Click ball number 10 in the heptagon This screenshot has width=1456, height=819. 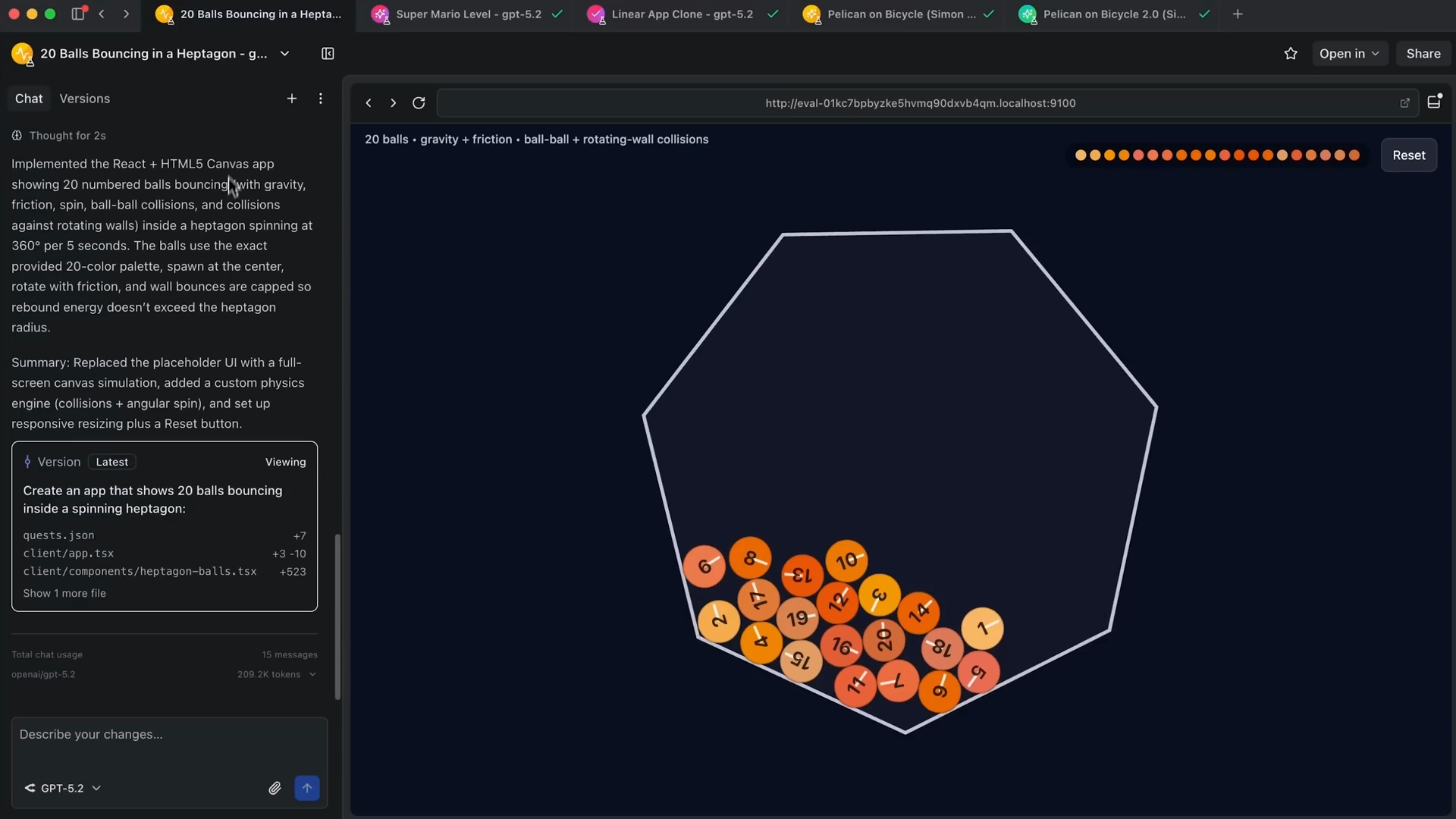pyautogui.click(x=846, y=560)
